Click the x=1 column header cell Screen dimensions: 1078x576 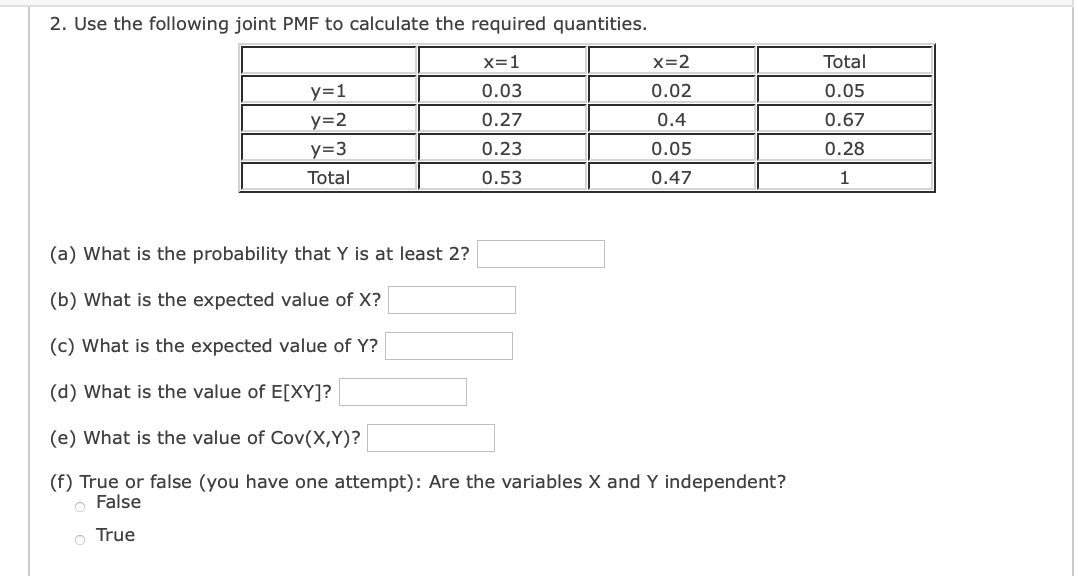pyautogui.click(x=503, y=61)
